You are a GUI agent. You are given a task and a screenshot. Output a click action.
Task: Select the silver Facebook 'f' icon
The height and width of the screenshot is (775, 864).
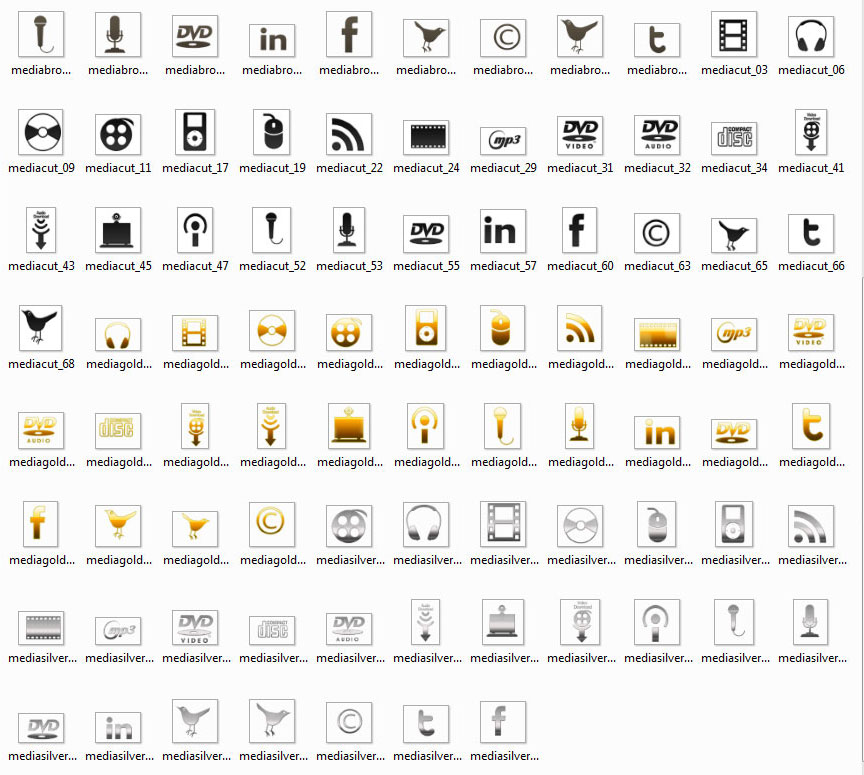[503, 722]
